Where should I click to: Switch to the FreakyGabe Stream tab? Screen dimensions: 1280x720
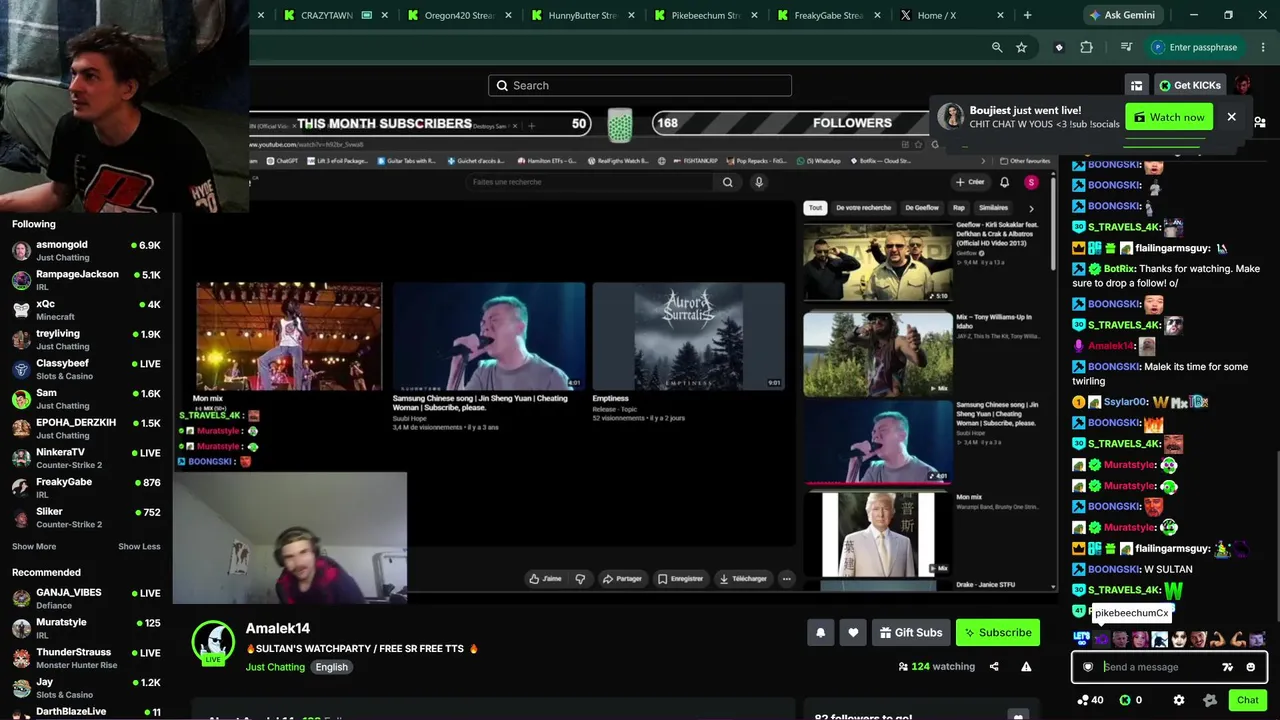829,15
